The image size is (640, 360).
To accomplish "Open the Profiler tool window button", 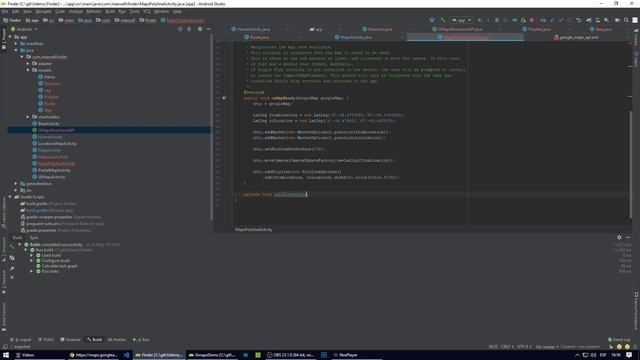I will tap(117, 340).
